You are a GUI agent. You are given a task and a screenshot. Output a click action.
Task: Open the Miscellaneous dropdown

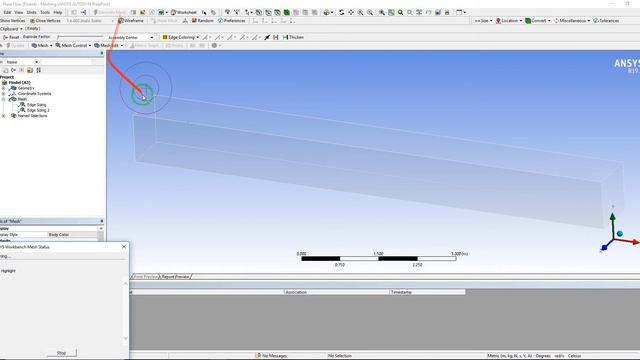click(x=572, y=20)
